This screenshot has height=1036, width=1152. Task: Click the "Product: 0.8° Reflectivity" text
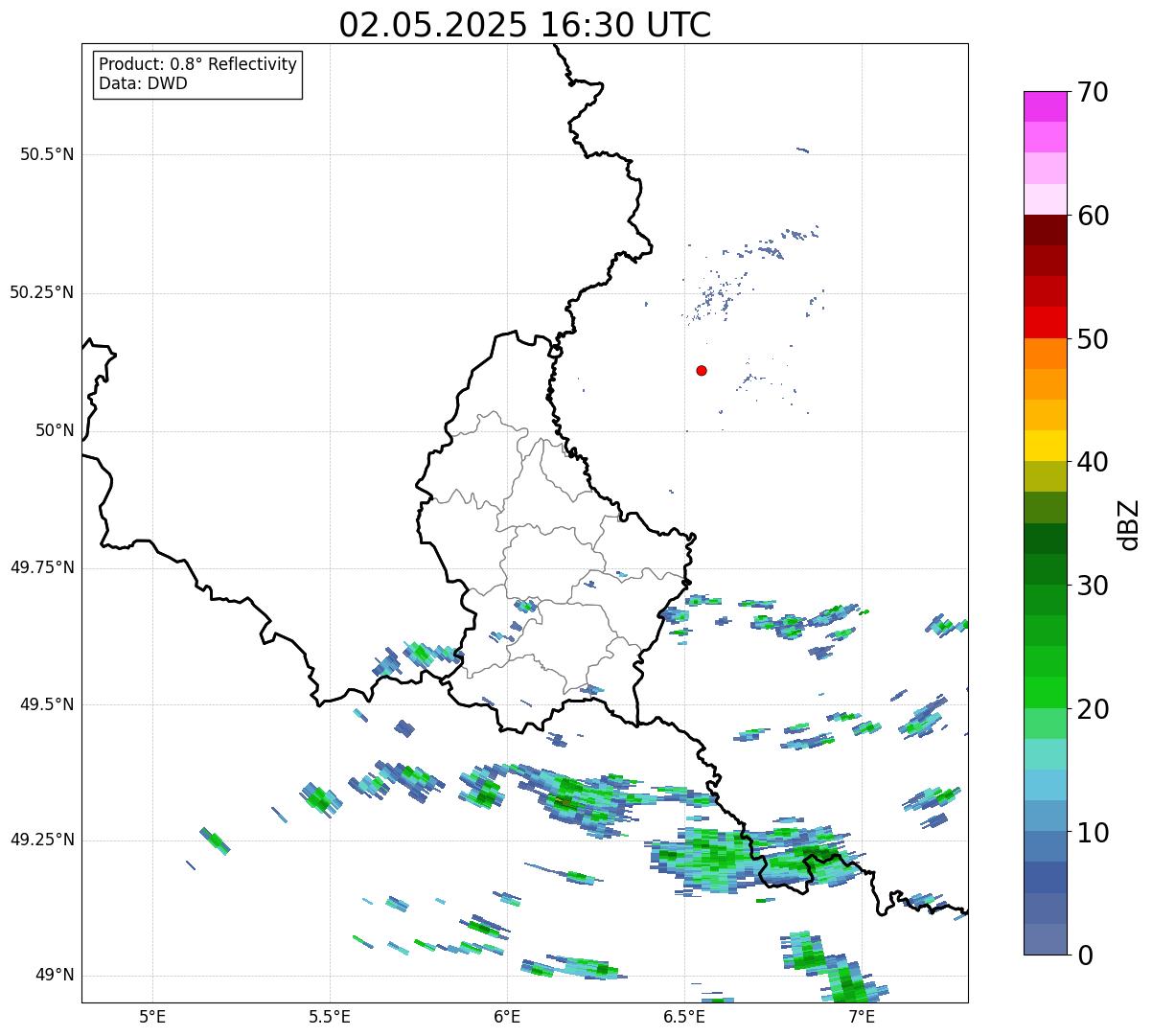[198, 64]
